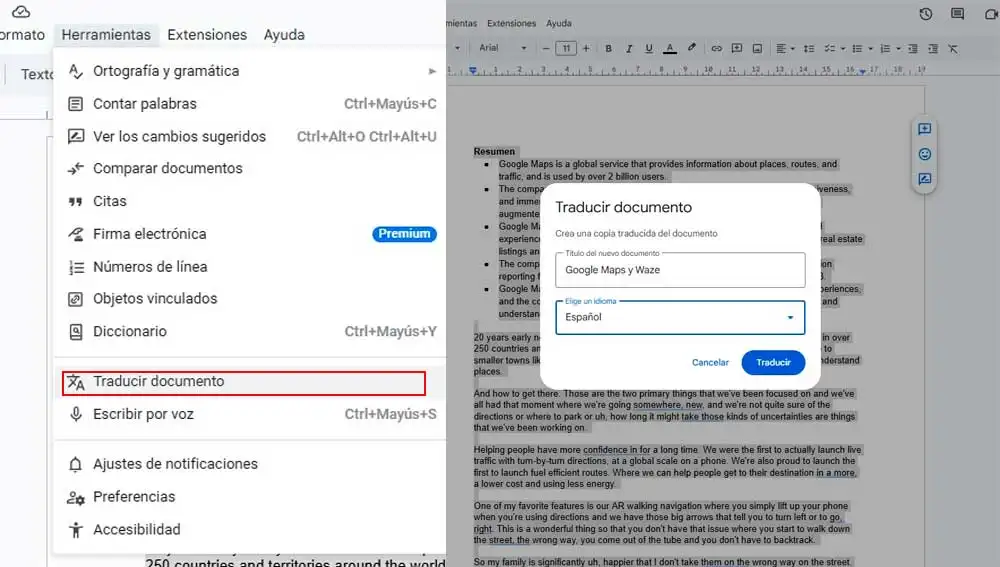Click the font size 11 field

pos(566,48)
